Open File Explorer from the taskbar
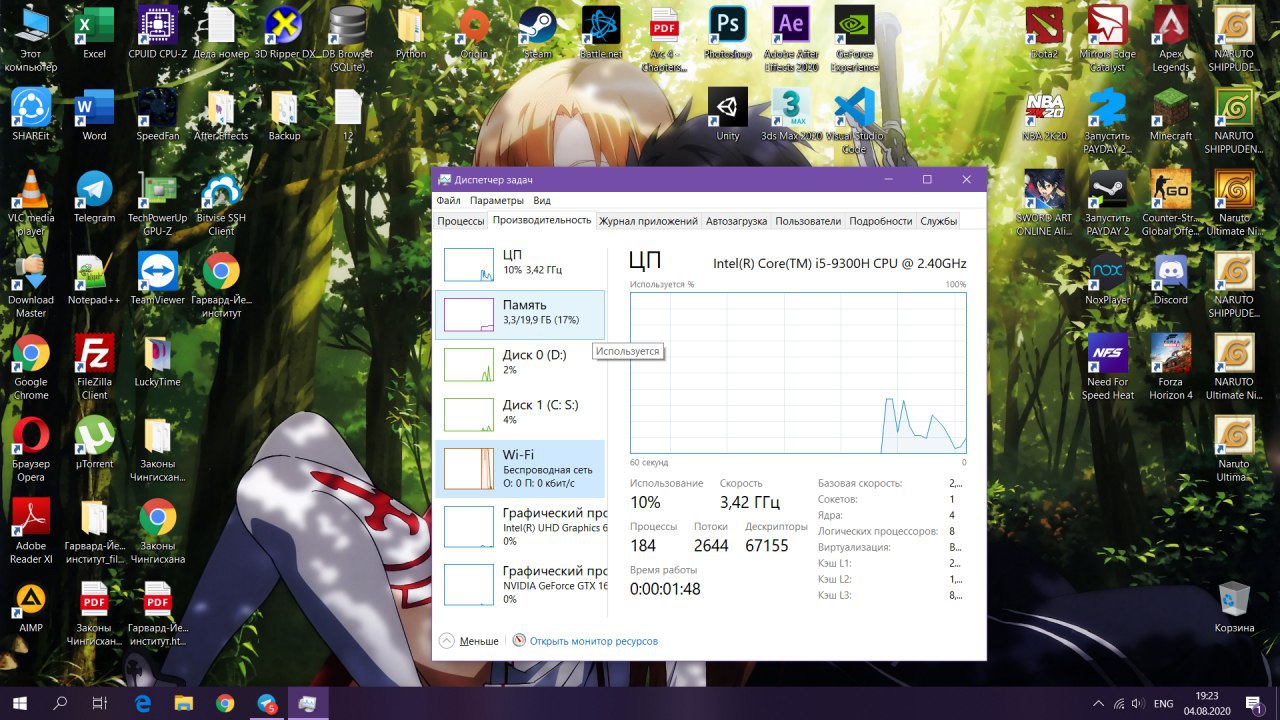Viewport: 1280px width, 720px height. [183, 703]
